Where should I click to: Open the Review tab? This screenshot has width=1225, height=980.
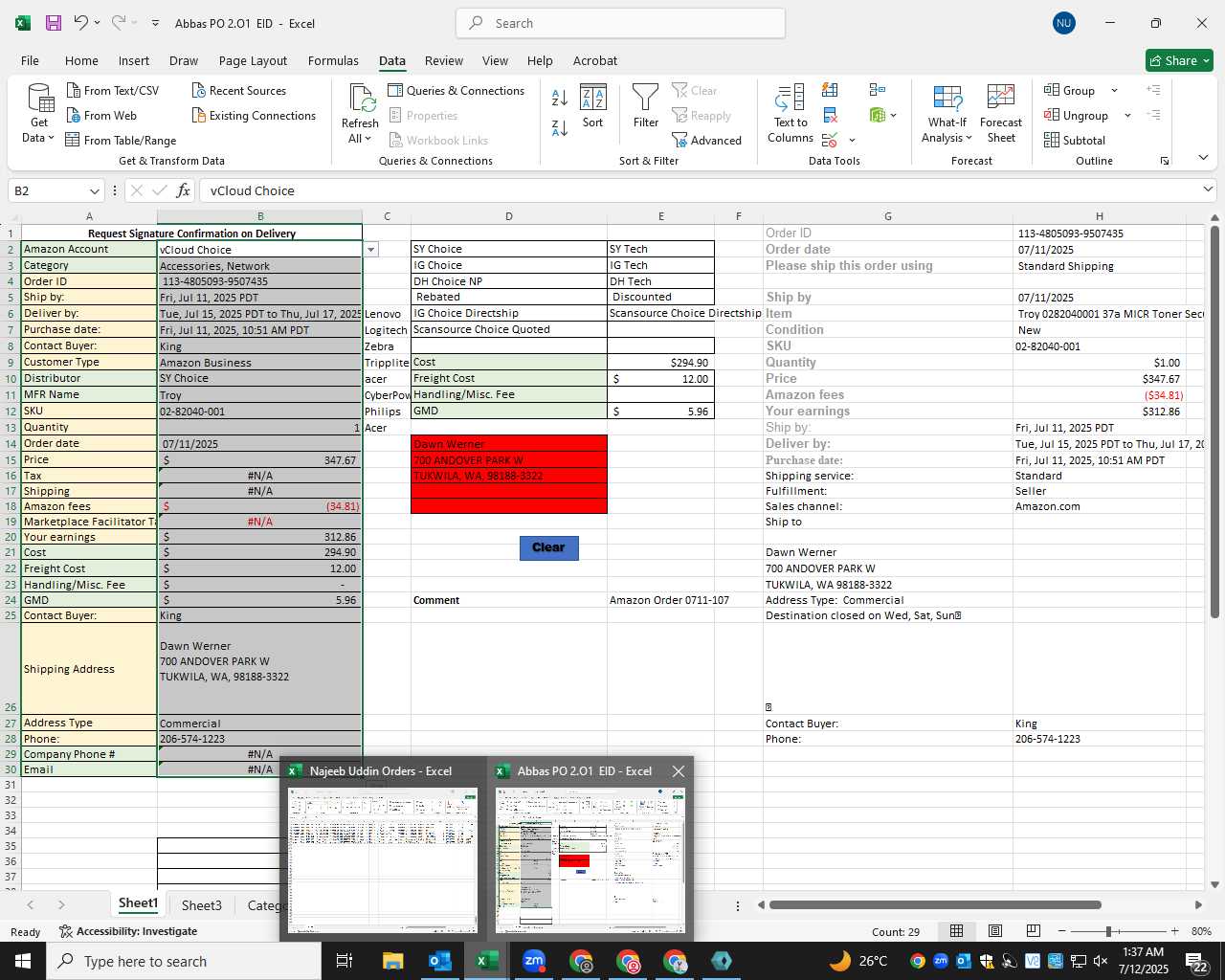point(444,60)
